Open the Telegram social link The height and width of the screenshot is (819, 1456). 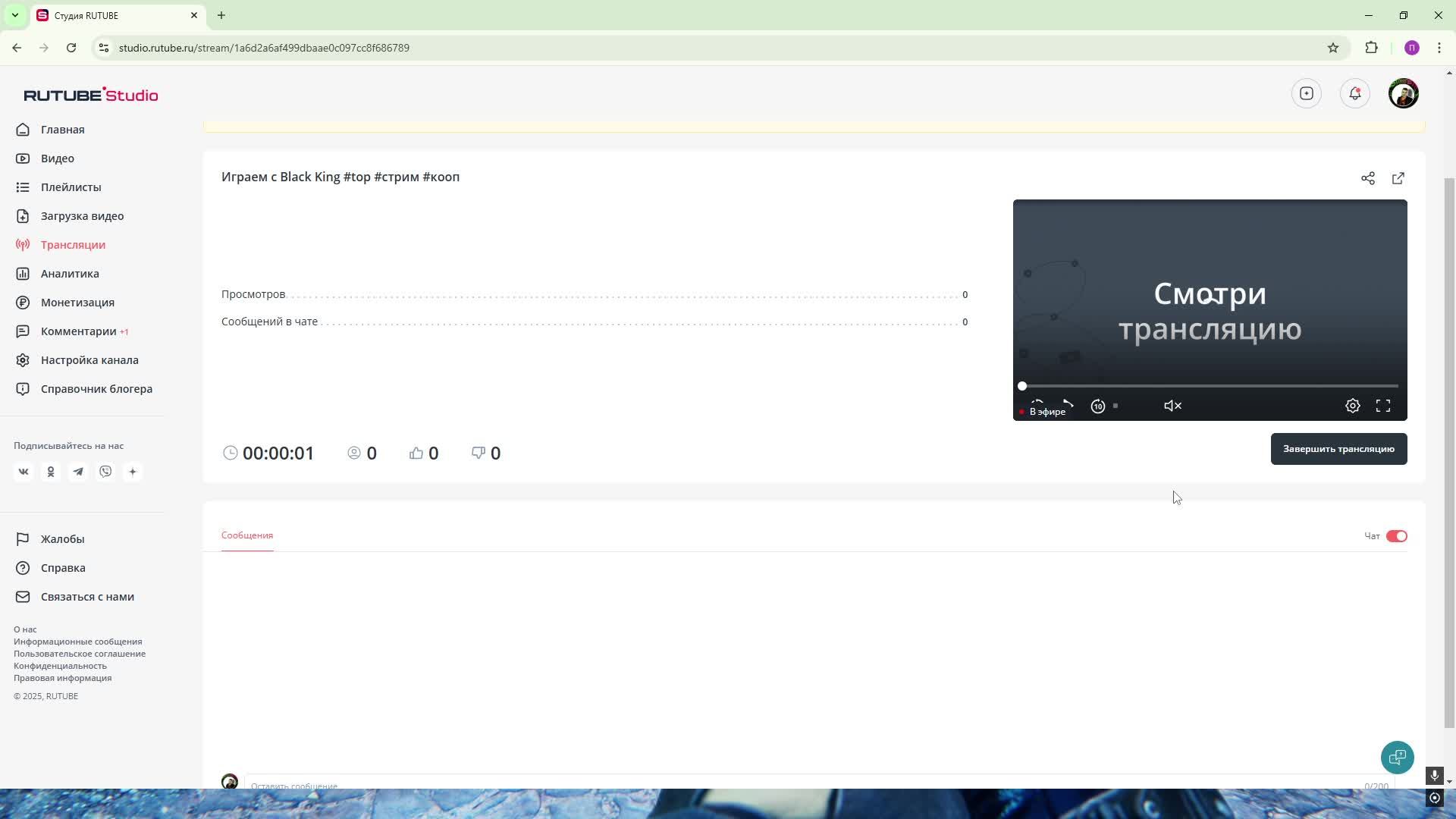(78, 472)
